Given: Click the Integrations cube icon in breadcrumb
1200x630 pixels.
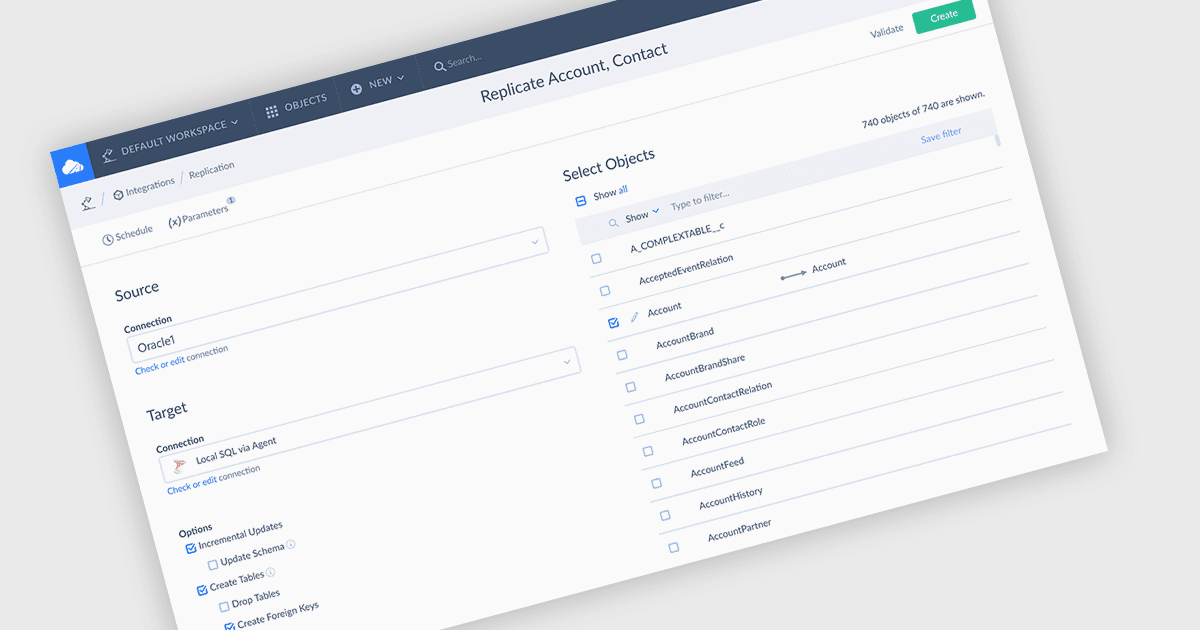Looking at the screenshot, I should 119,194.
